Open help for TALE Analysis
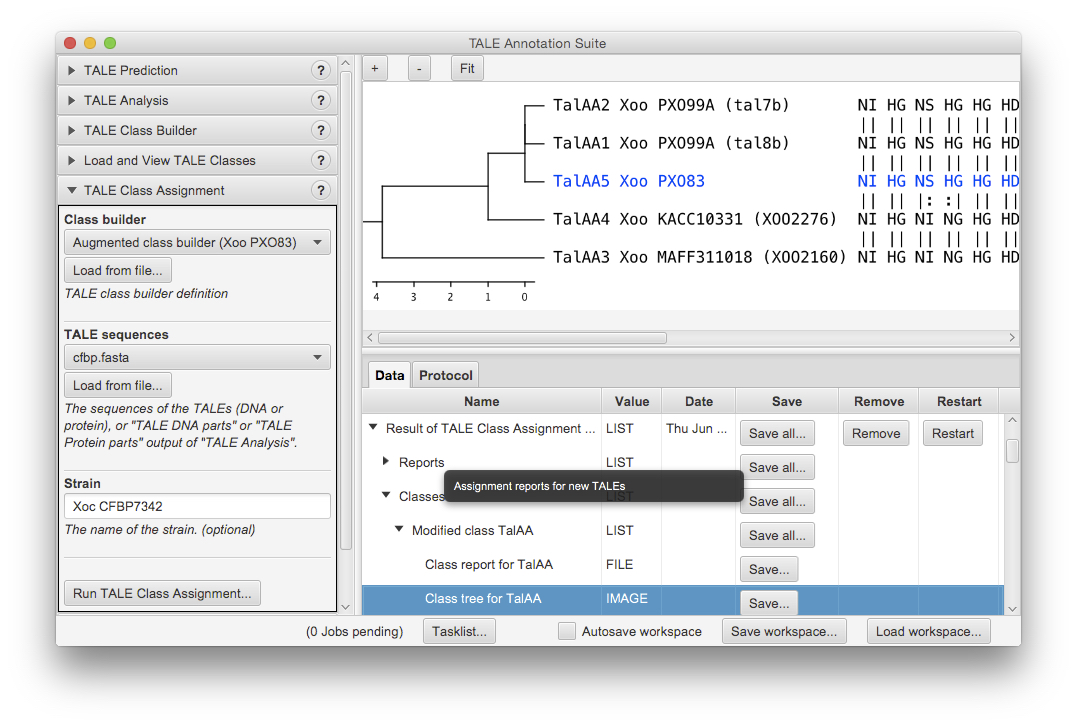The width and height of the screenshot is (1077, 726). point(320,100)
